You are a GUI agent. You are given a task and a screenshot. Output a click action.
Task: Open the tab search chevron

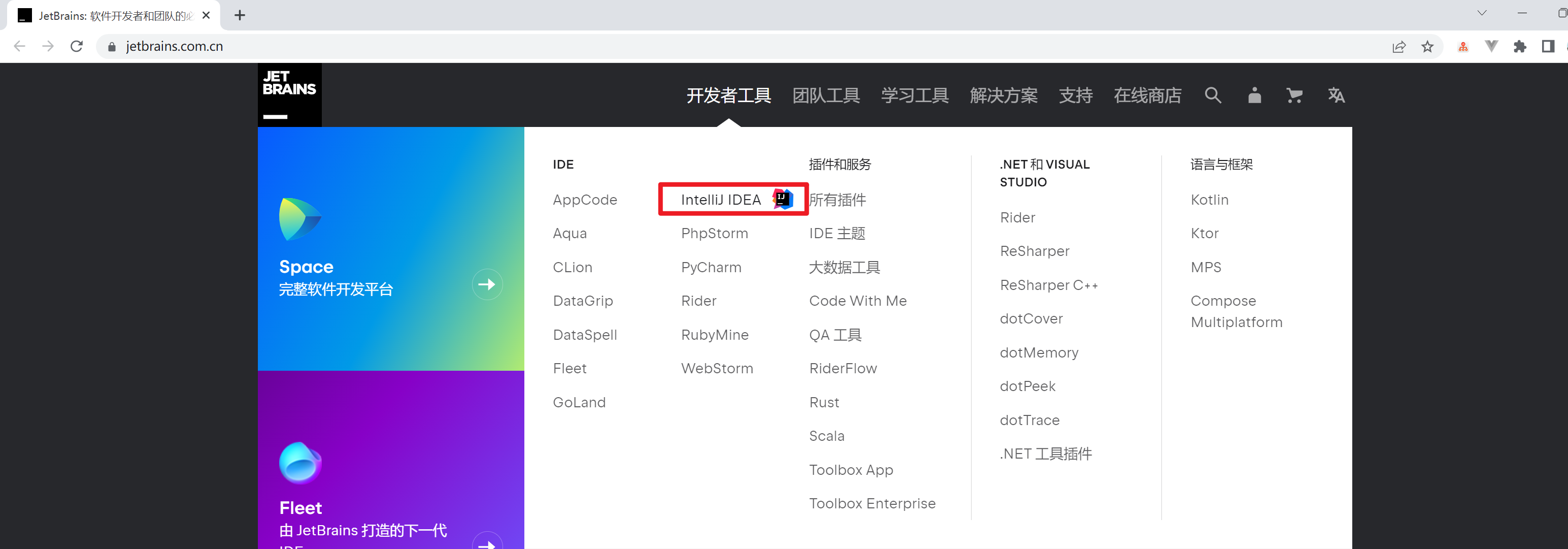[x=1482, y=13]
